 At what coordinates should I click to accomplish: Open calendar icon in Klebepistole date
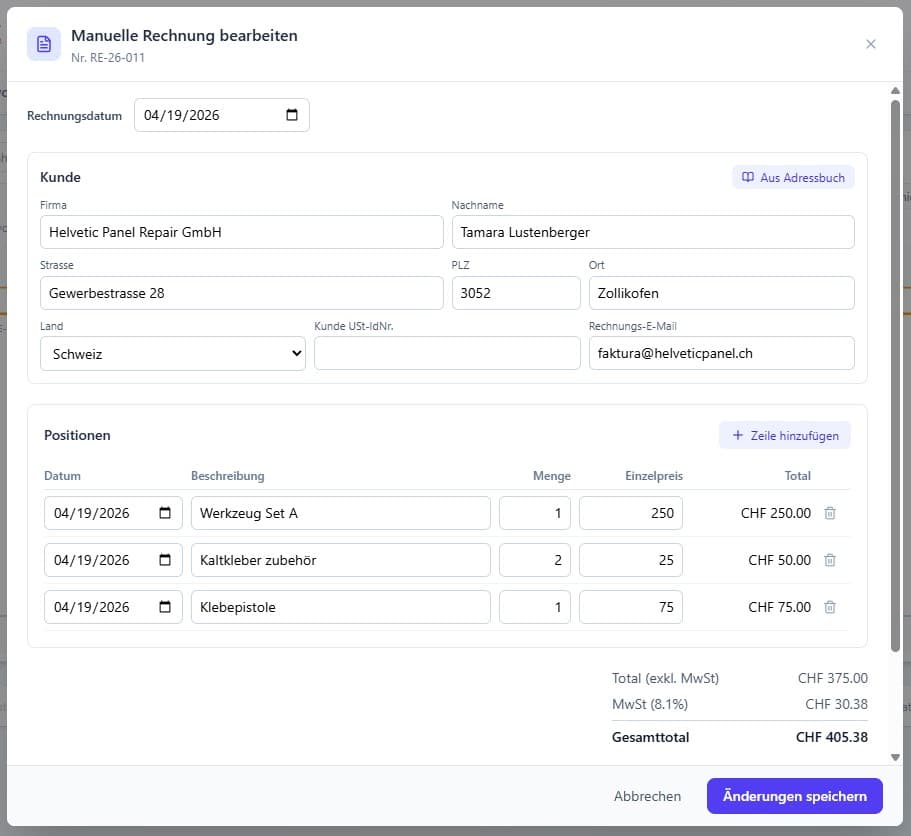(x=165, y=607)
